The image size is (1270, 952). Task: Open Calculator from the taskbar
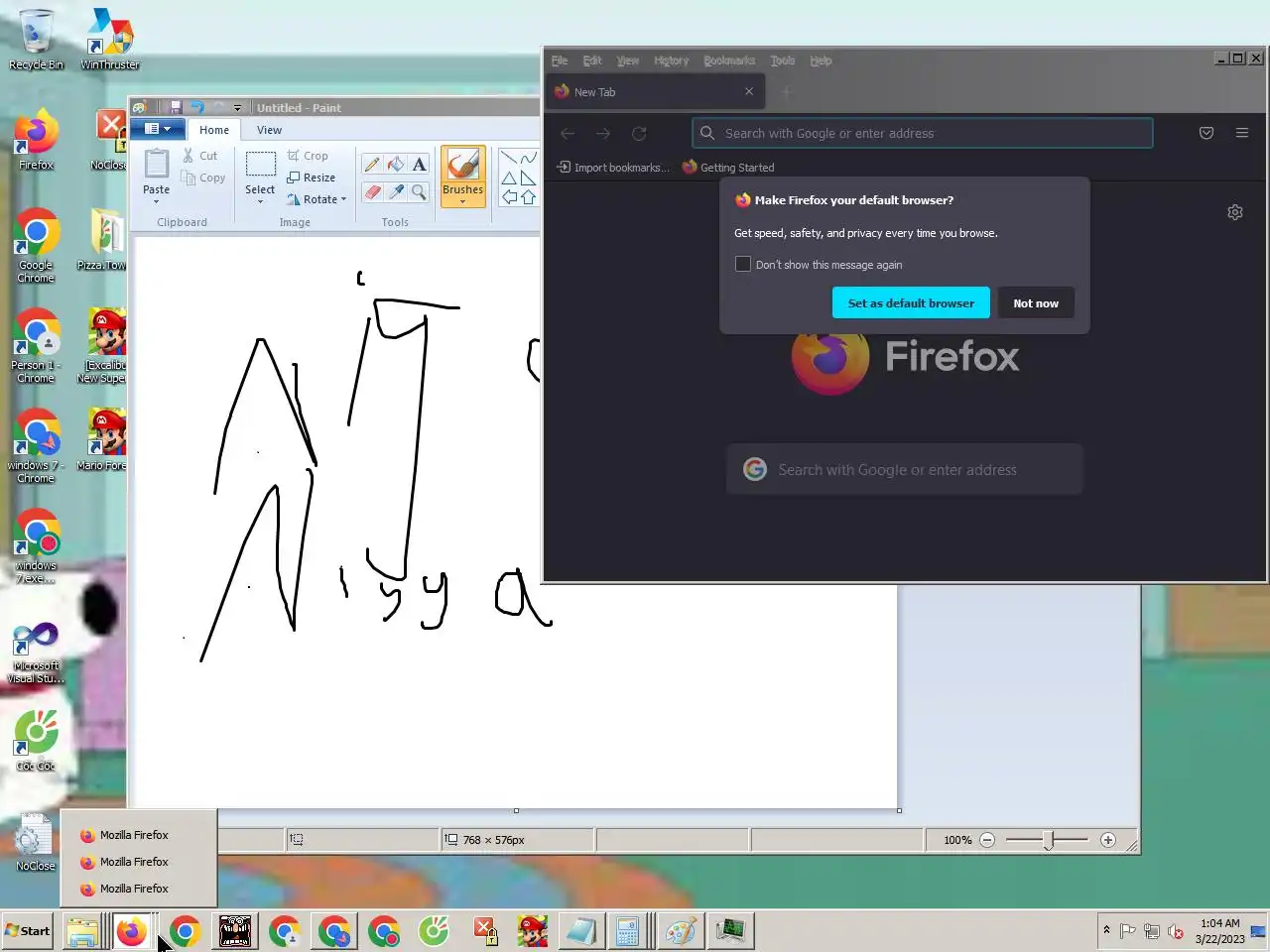(627, 931)
